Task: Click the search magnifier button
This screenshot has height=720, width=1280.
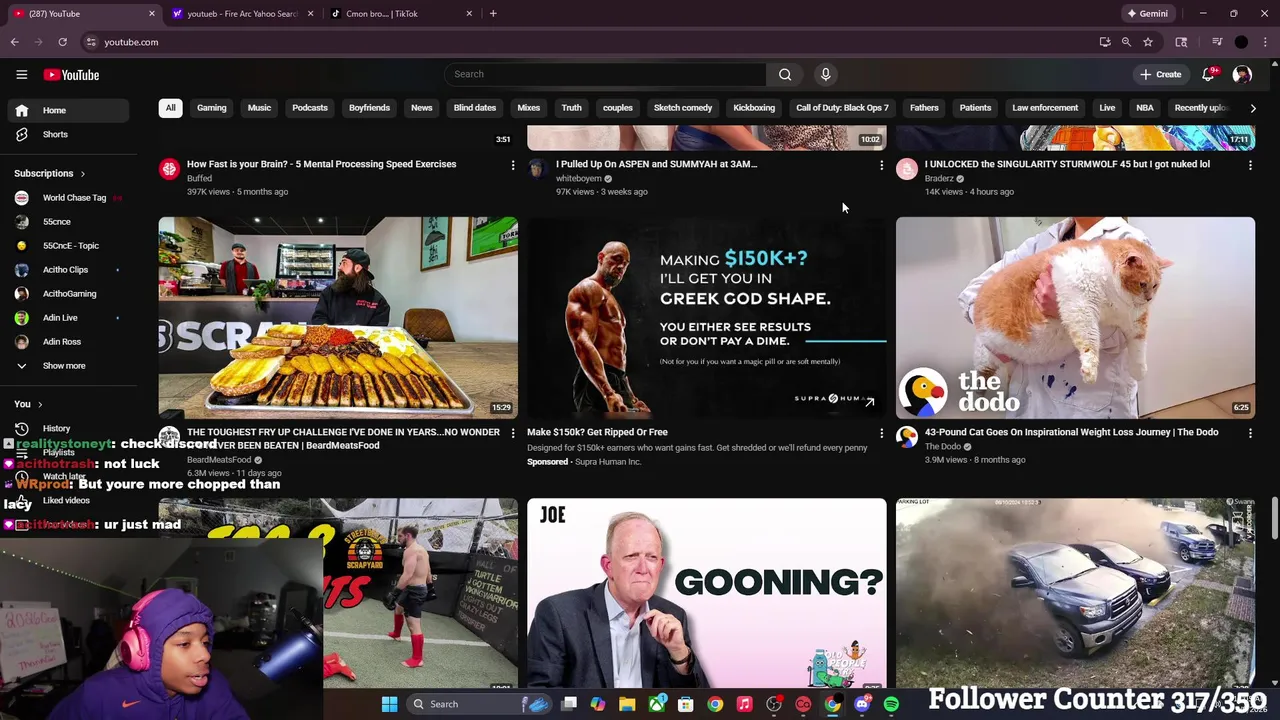Action: [x=785, y=74]
